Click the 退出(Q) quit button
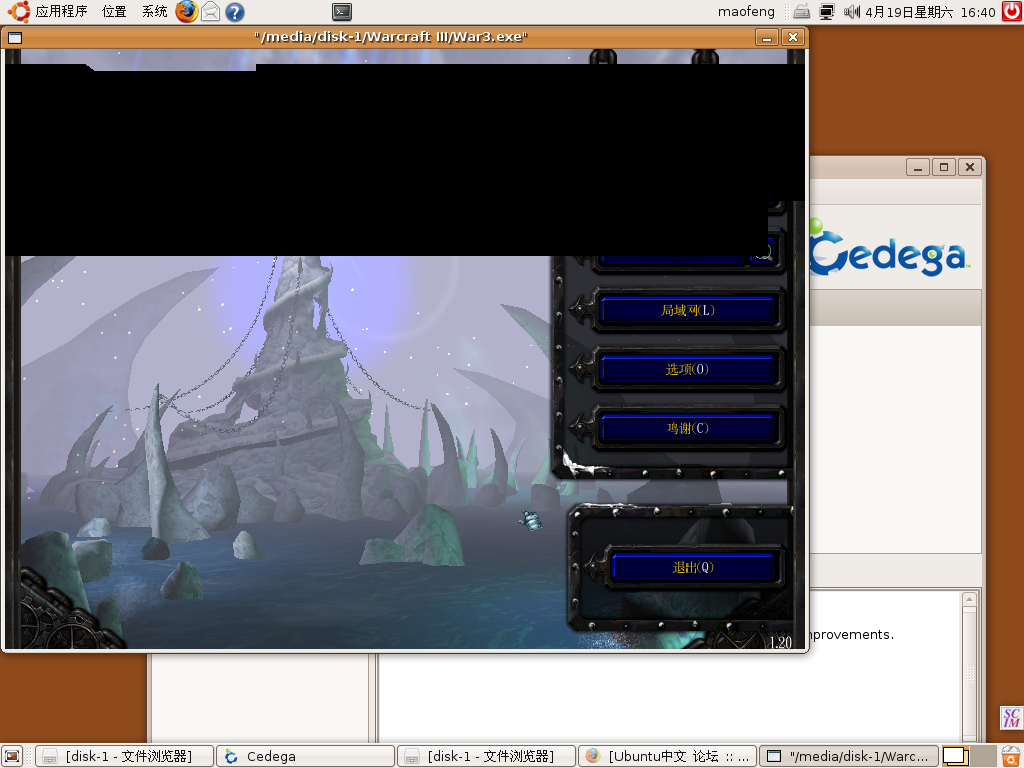Screen dimensions: 1024x768 click(693, 567)
